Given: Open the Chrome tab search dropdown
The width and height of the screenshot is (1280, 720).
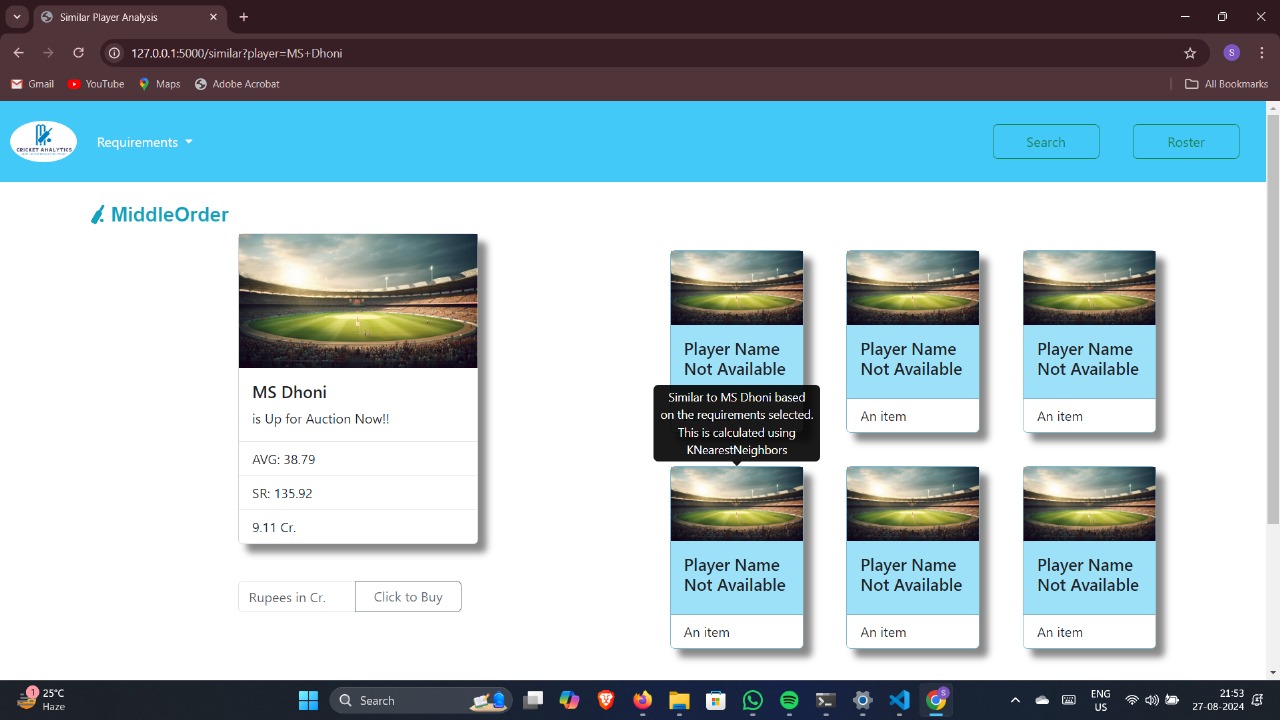Looking at the screenshot, I should tap(17, 17).
